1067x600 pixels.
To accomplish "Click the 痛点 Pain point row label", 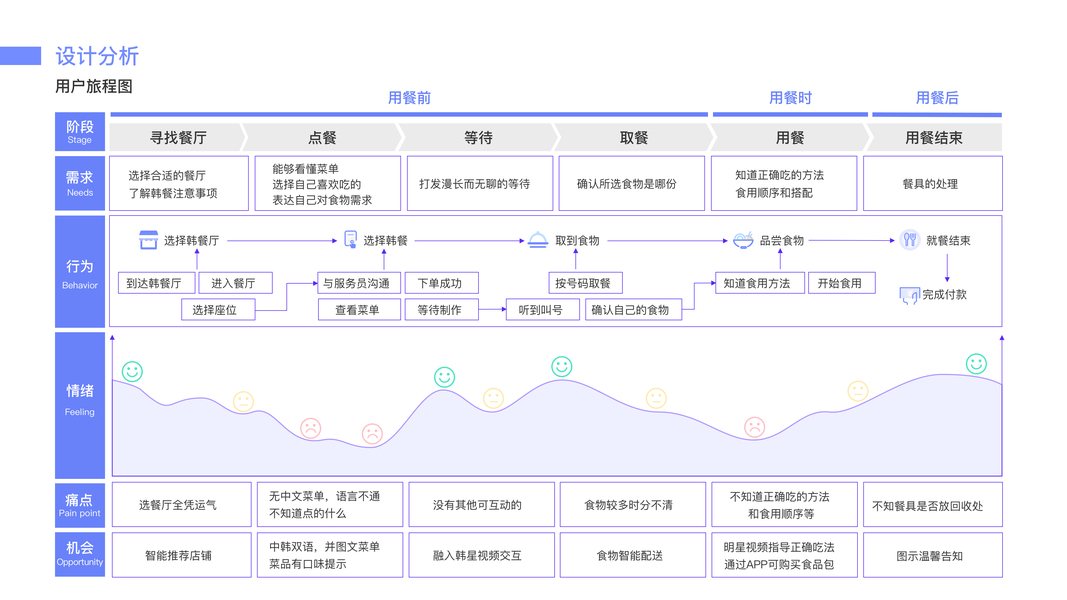I will click(80, 505).
